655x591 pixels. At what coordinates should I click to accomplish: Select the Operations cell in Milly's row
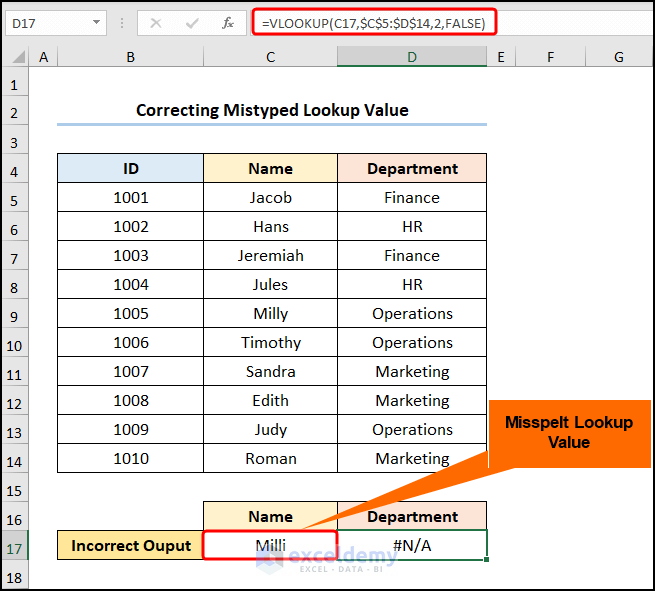(x=412, y=313)
